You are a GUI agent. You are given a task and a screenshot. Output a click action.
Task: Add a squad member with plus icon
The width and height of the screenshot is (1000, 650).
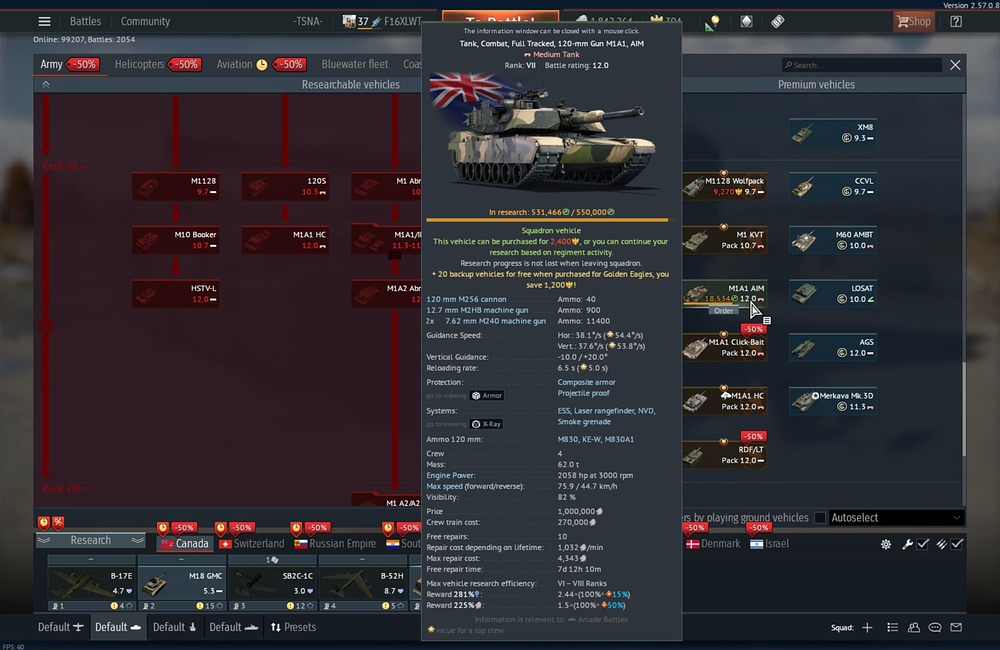(867, 628)
